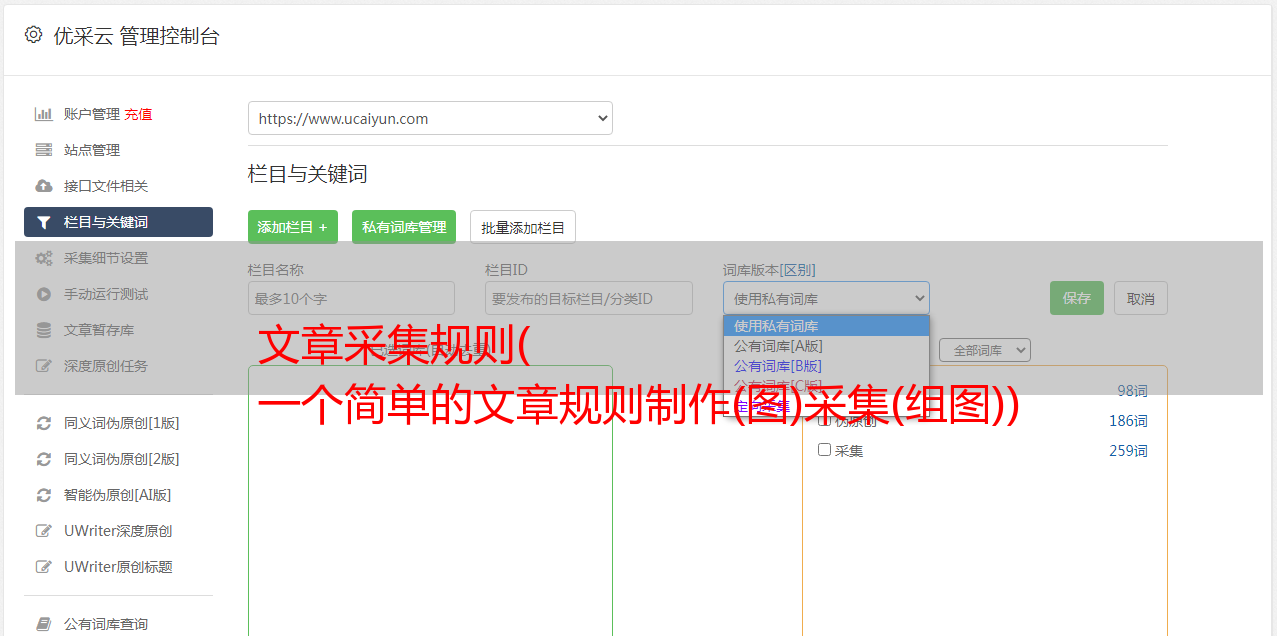Viewport: 1277px width, 636px height.
Task: Click the database icon for 文章暂存库
Action: [x=44, y=330]
